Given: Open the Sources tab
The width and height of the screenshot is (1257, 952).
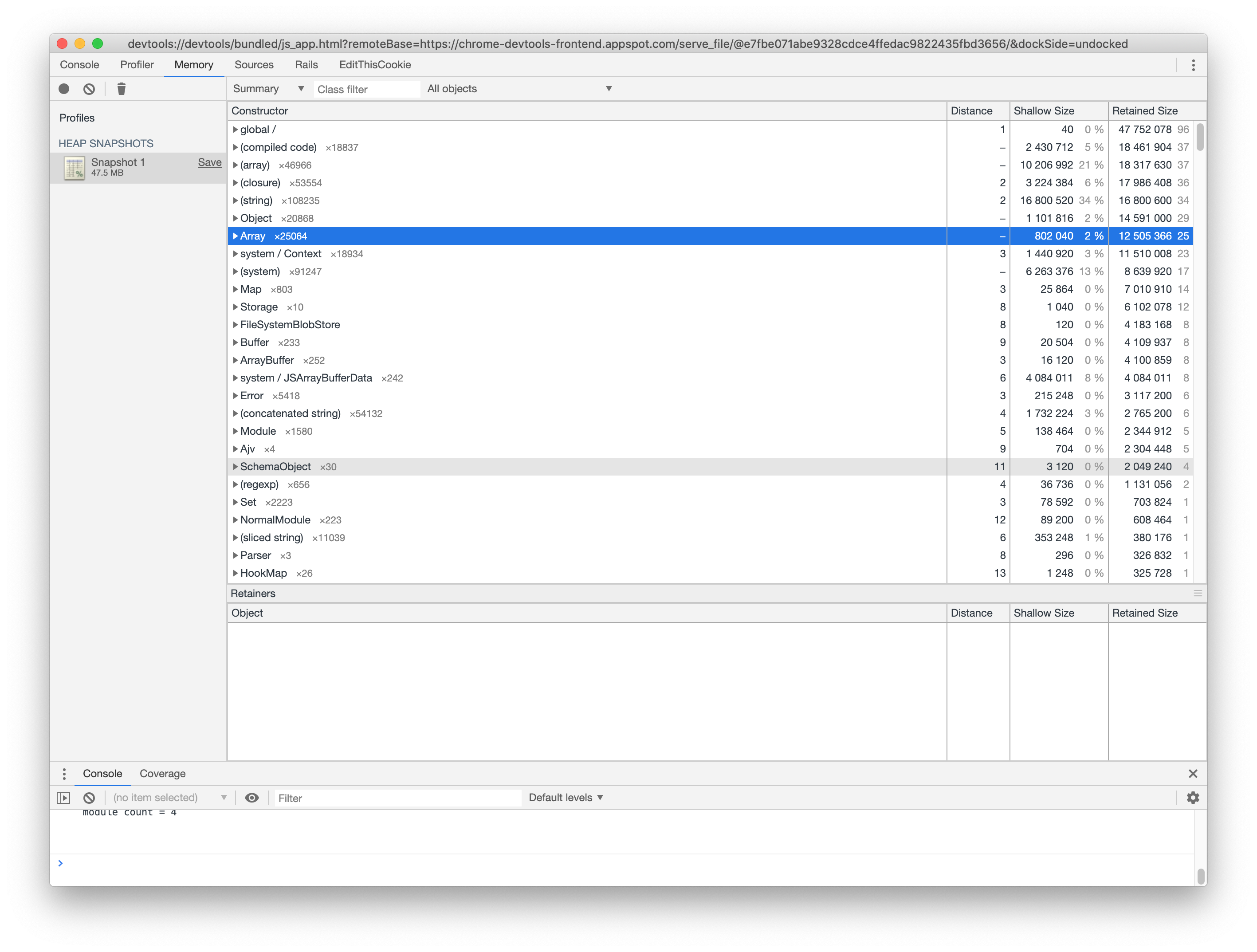Looking at the screenshot, I should tap(254, 65).
